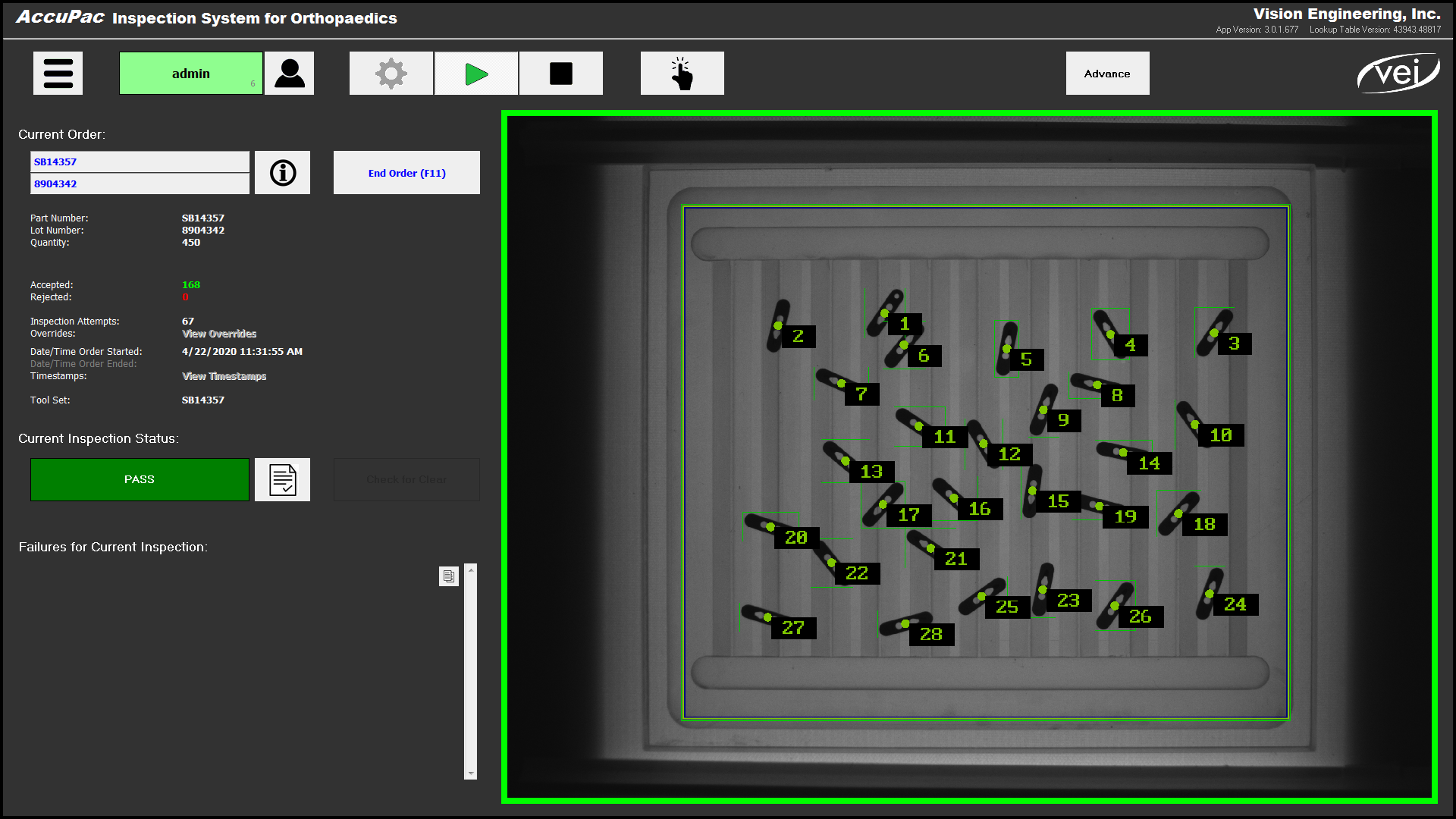Select detected part label 18 in image
Image resolution: width=1456 pixels, height=819 pixels.
tap(1204, 525)
